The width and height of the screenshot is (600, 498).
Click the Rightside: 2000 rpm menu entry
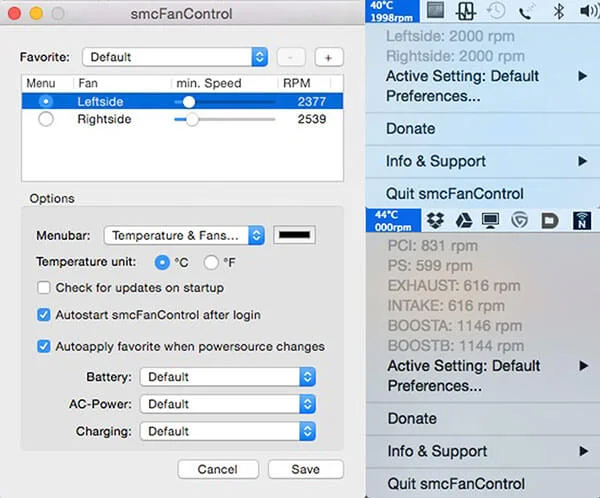[455, 56]
